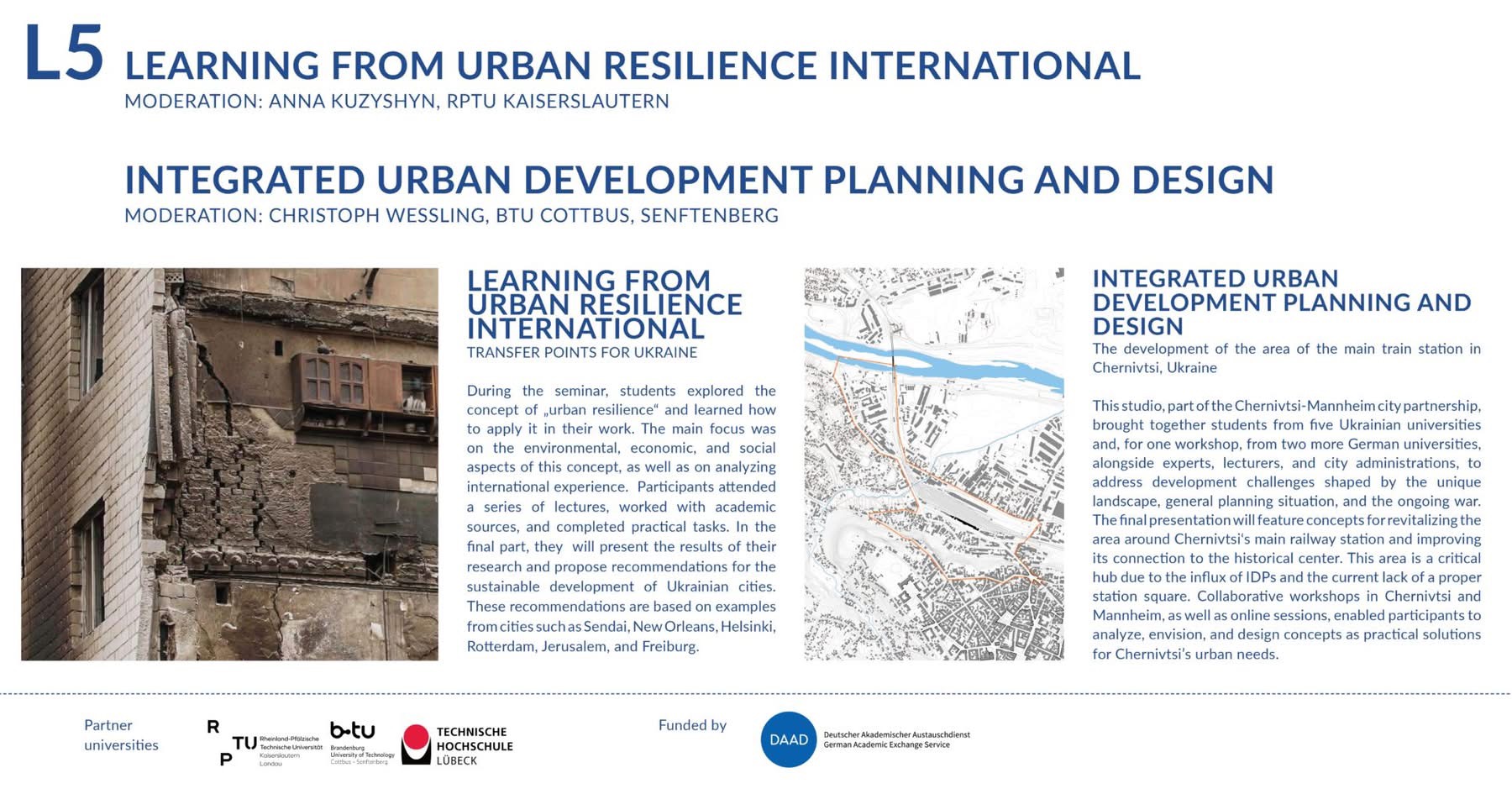Click the blue DAAD circle logo
This screenshot has height=789, width=1512.
pos(788,739)
